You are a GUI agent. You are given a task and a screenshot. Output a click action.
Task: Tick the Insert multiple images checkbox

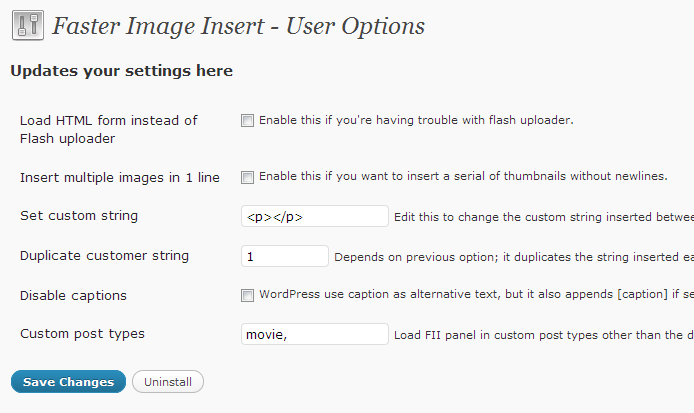[x=247, y=177]
